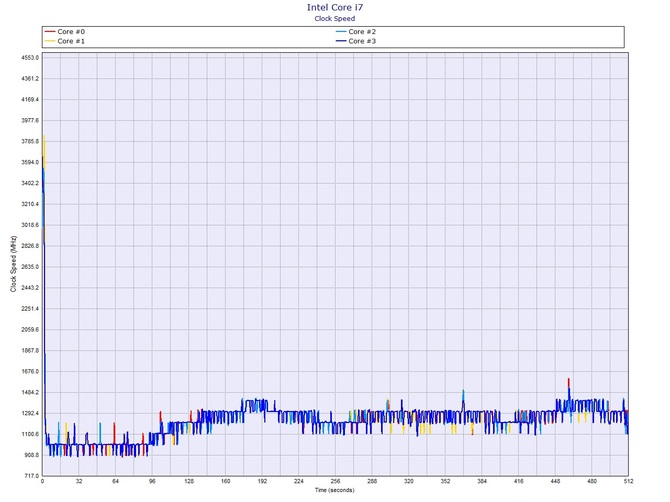Screen dimensions: 670x502
Task: Click the 352 x-axis tick label
Action: pos(445,481)
